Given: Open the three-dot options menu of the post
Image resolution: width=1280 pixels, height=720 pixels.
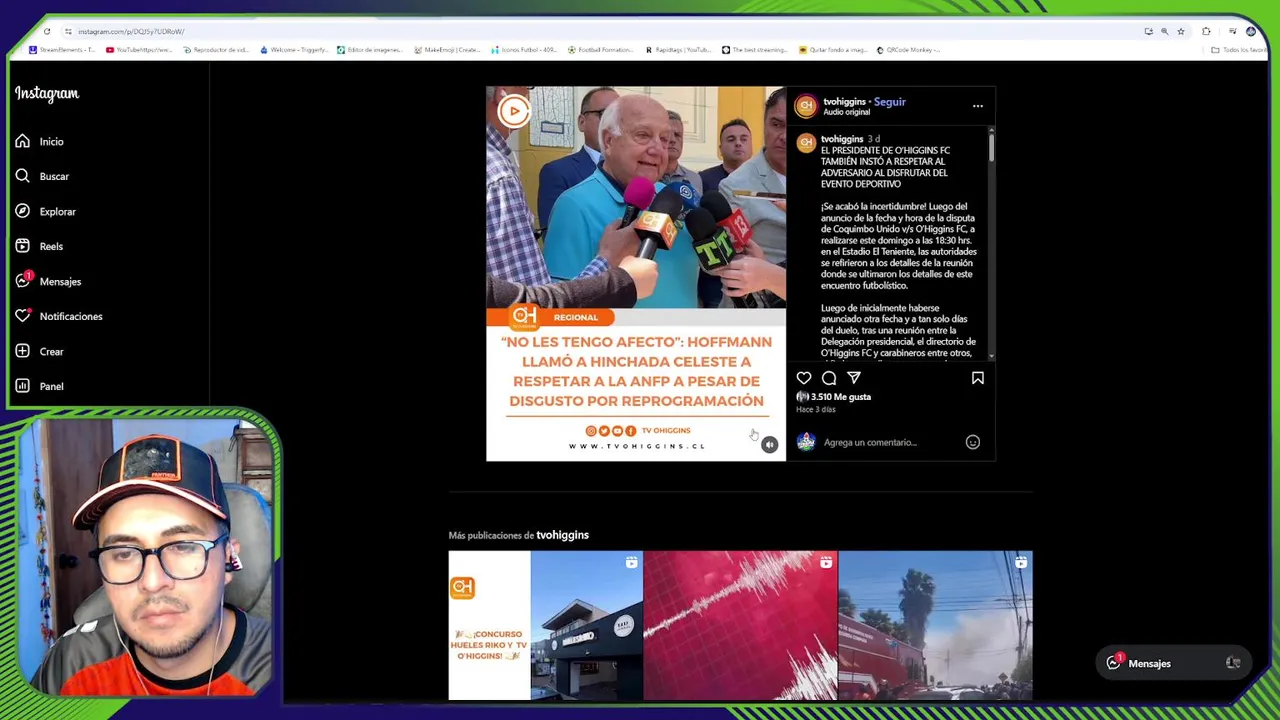Looking at the screenshot, I should [x=978, y=106].
